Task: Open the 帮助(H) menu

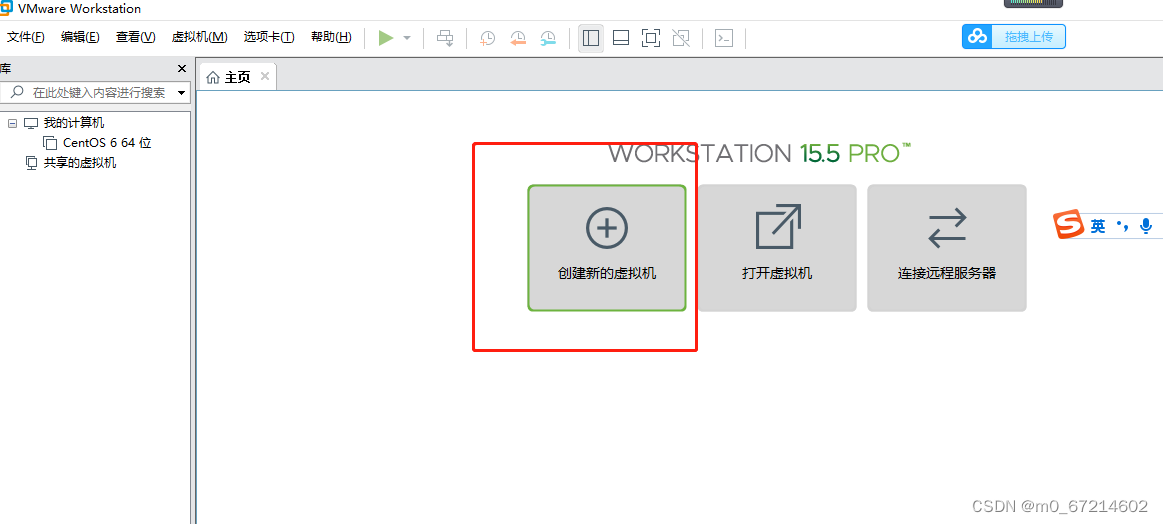Action: click(332, 37)
